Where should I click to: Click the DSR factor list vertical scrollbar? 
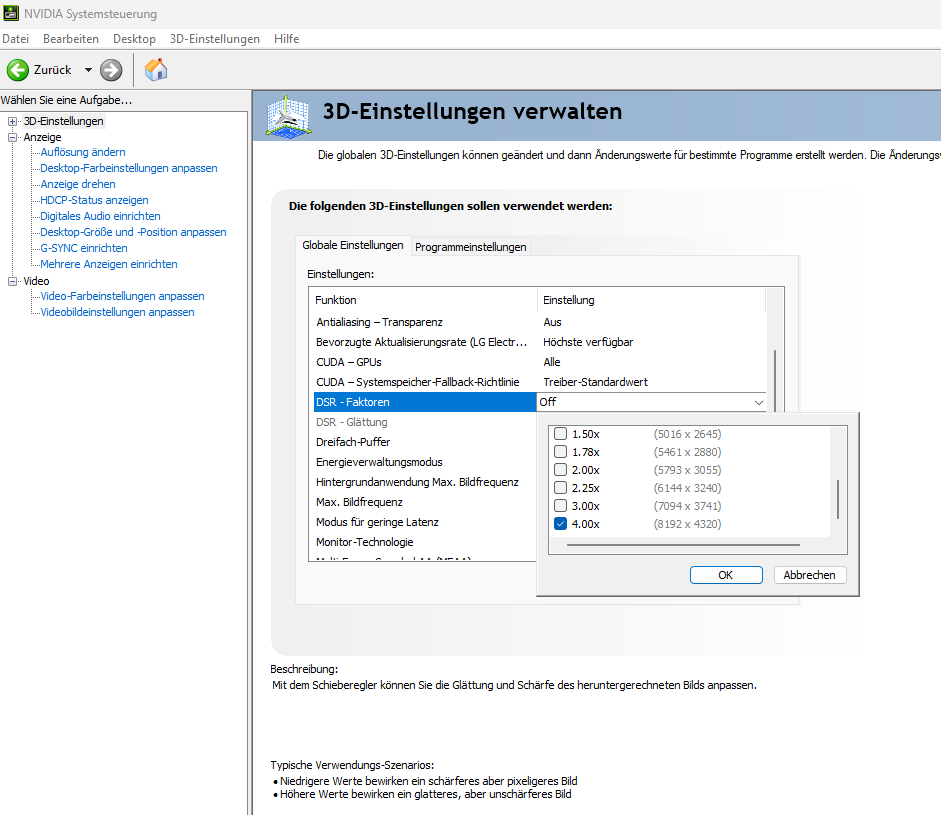click(838, 499)
